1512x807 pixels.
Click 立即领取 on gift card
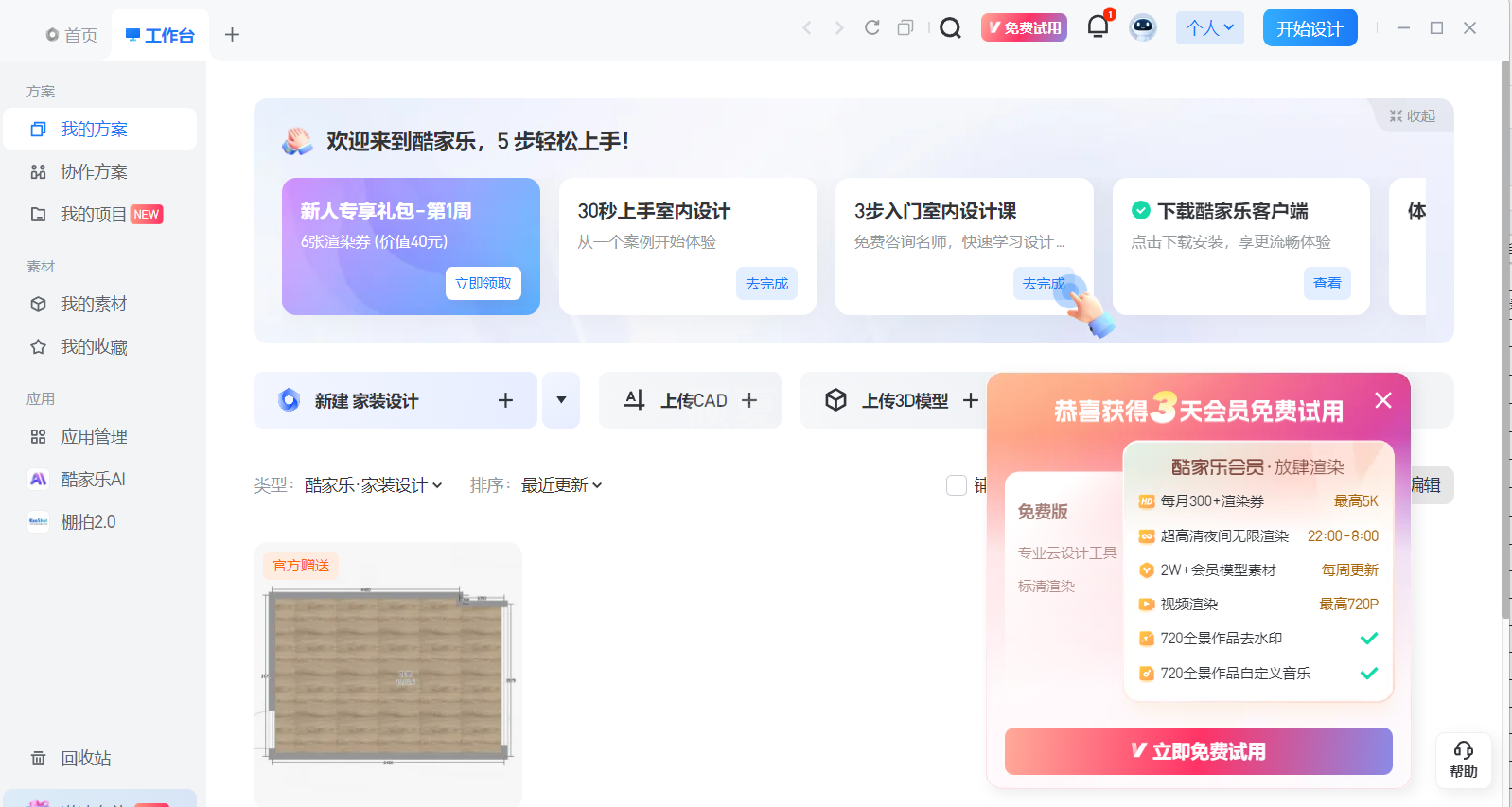click(x=483, y=283)
